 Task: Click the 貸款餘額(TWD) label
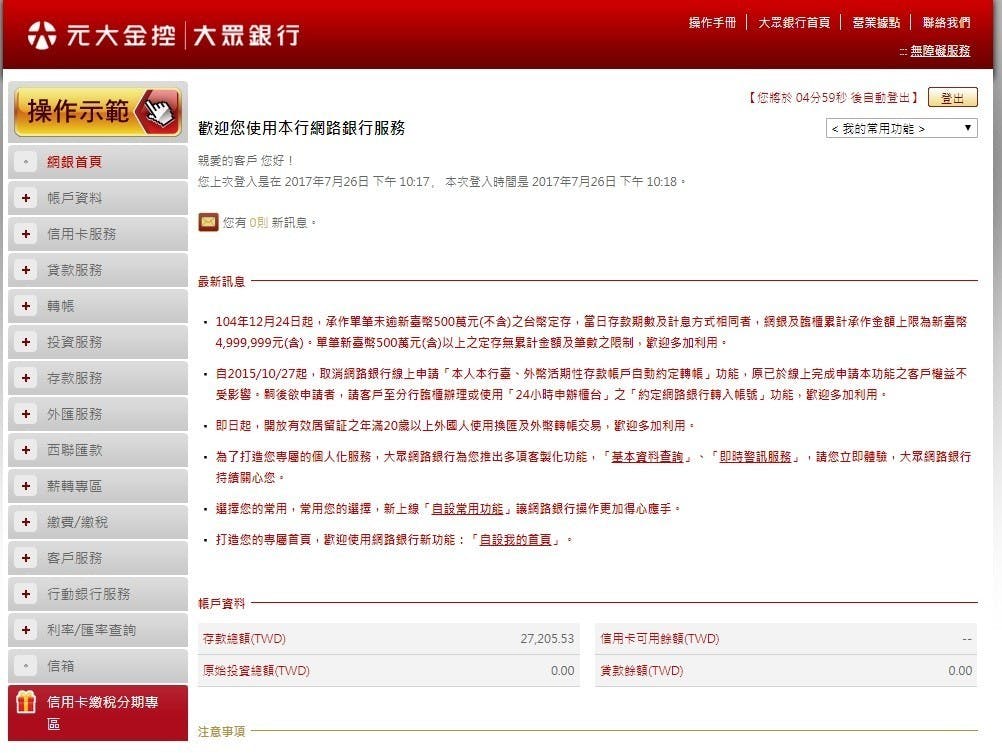point(642,671)
